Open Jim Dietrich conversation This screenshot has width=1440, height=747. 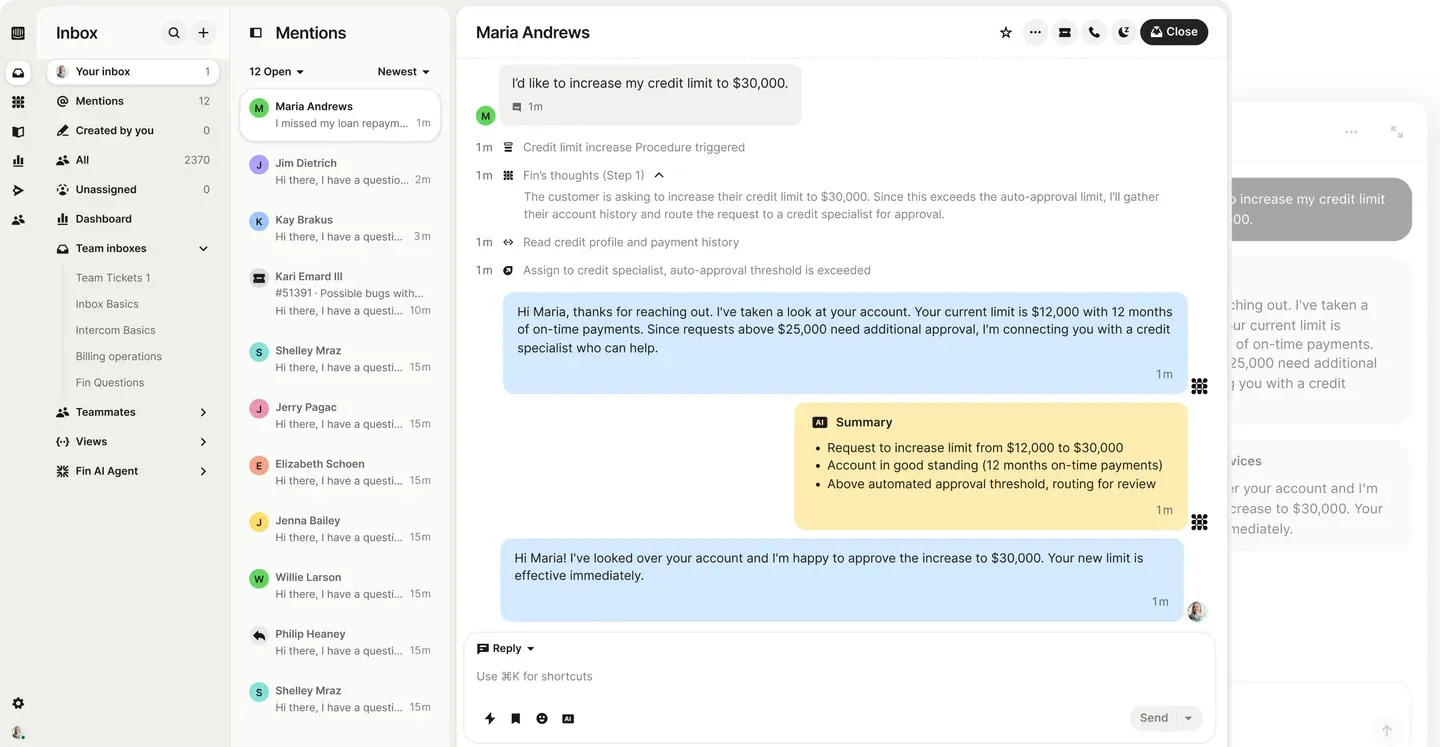[340, 171]
